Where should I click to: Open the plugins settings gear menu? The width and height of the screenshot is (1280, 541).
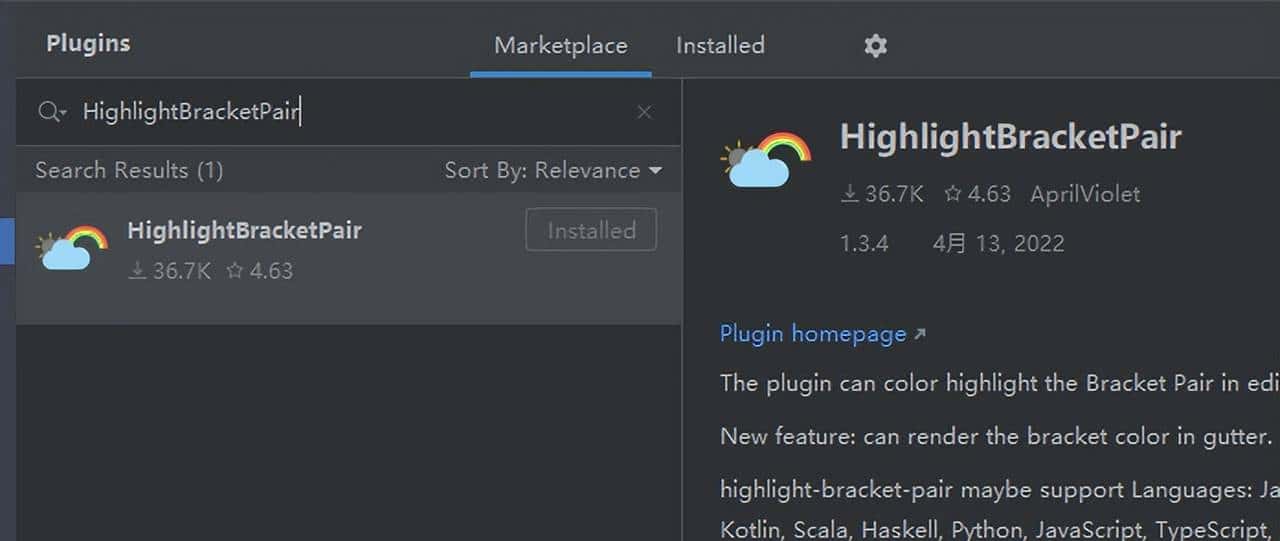875,45
